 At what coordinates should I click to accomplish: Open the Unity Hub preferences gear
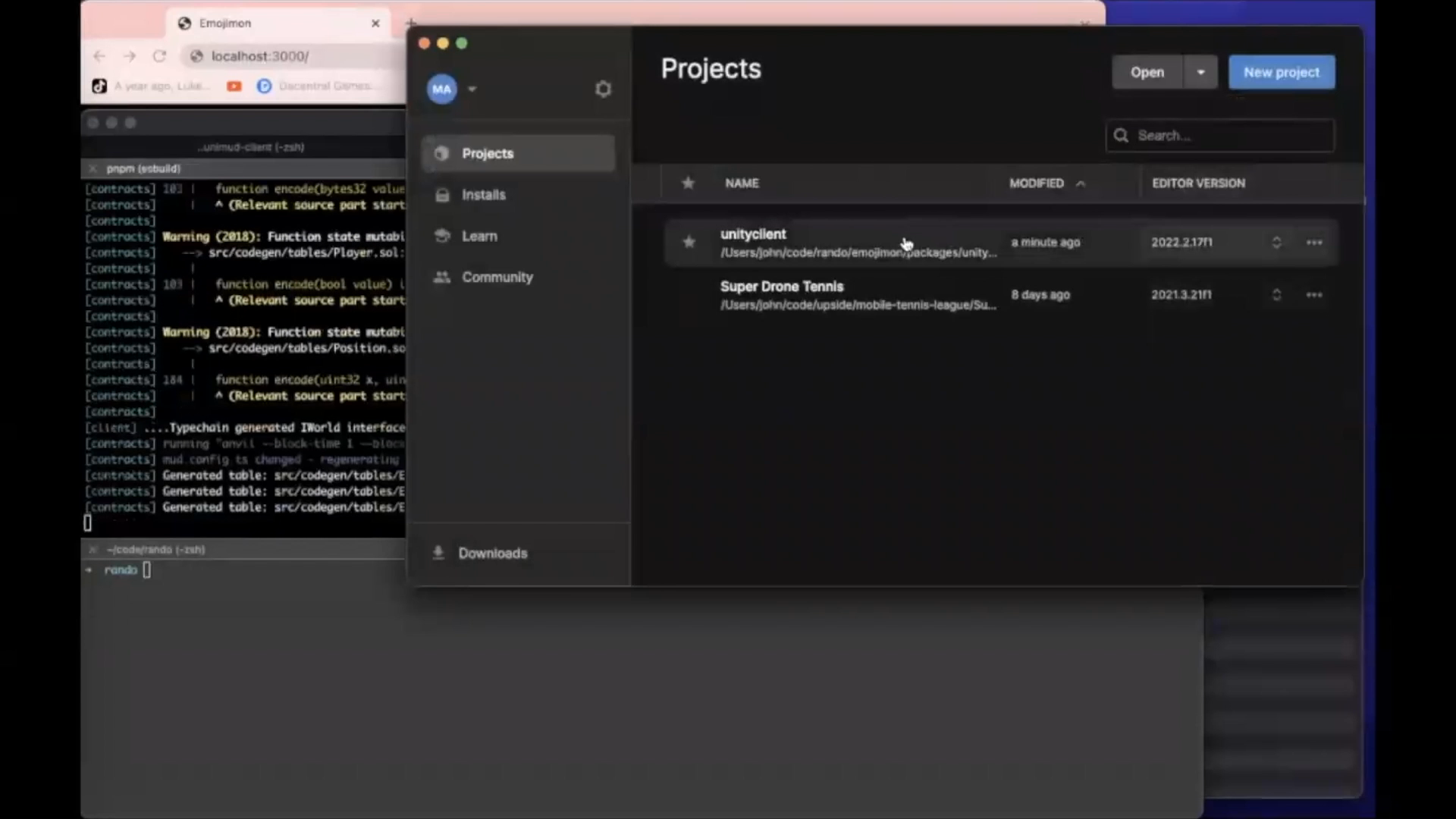click(x=603, y=89)
